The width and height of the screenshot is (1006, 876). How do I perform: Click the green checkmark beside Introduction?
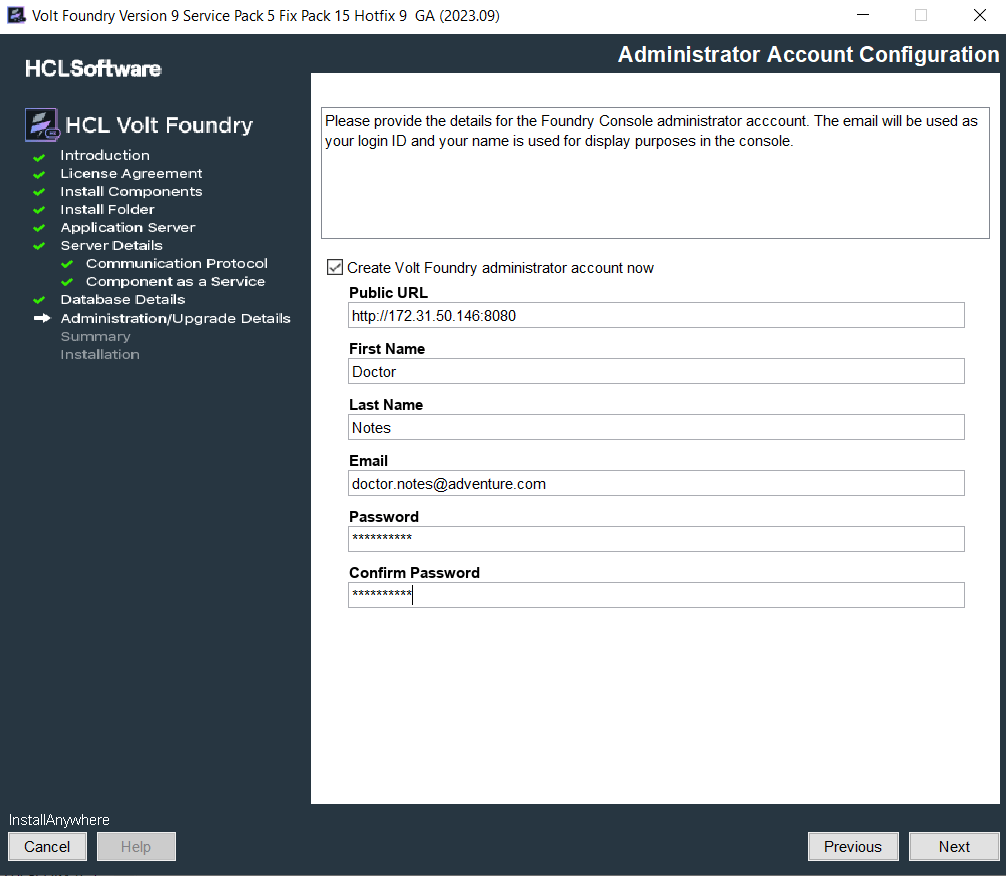[39, 157]
